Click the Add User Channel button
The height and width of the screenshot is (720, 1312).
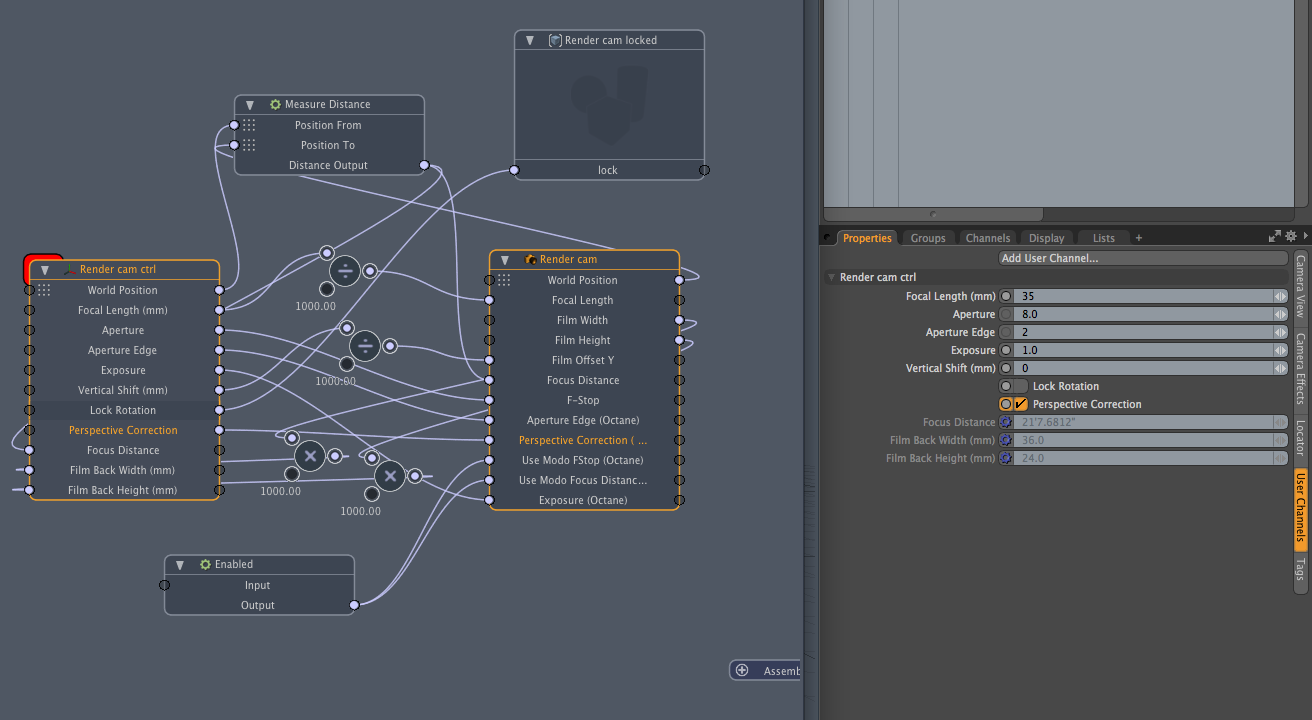[x=1143, y=258]
